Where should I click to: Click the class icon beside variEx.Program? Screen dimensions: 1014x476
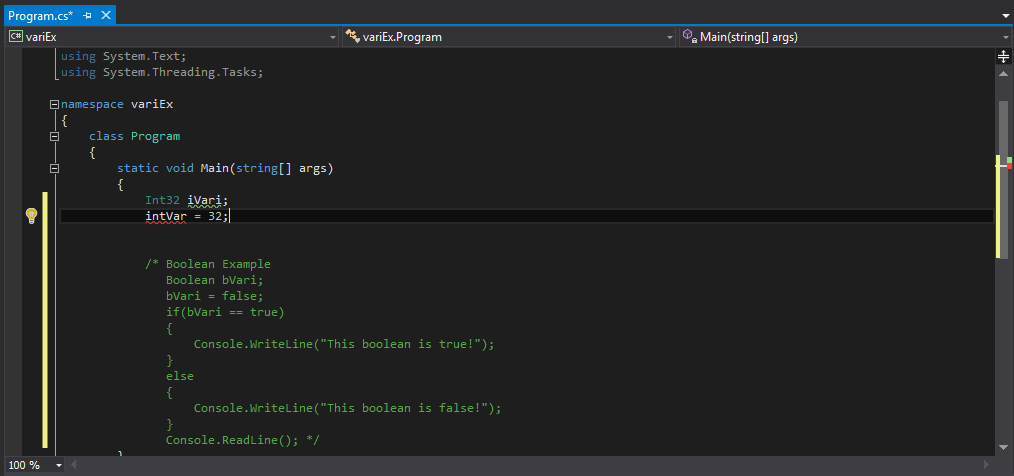click(352, 37)
